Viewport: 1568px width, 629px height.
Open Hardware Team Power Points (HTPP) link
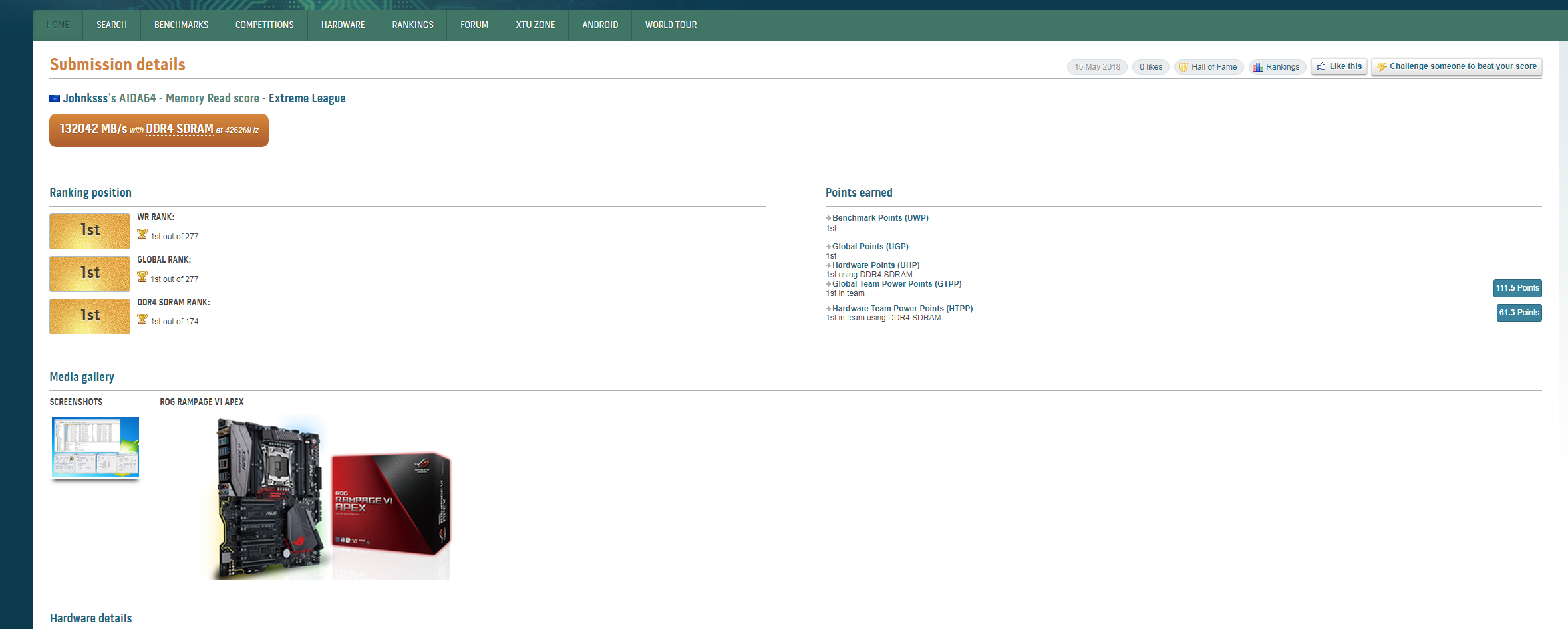[903, 309]
